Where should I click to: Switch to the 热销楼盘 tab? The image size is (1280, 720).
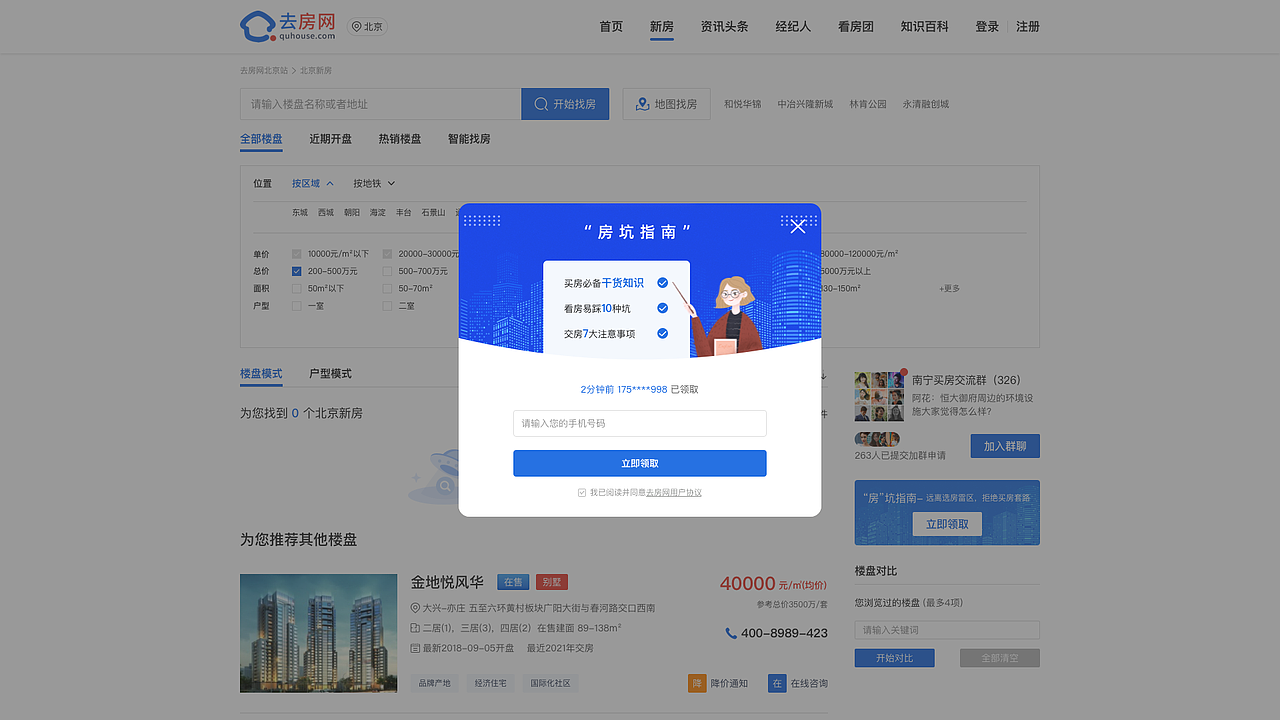pos(400,139)
